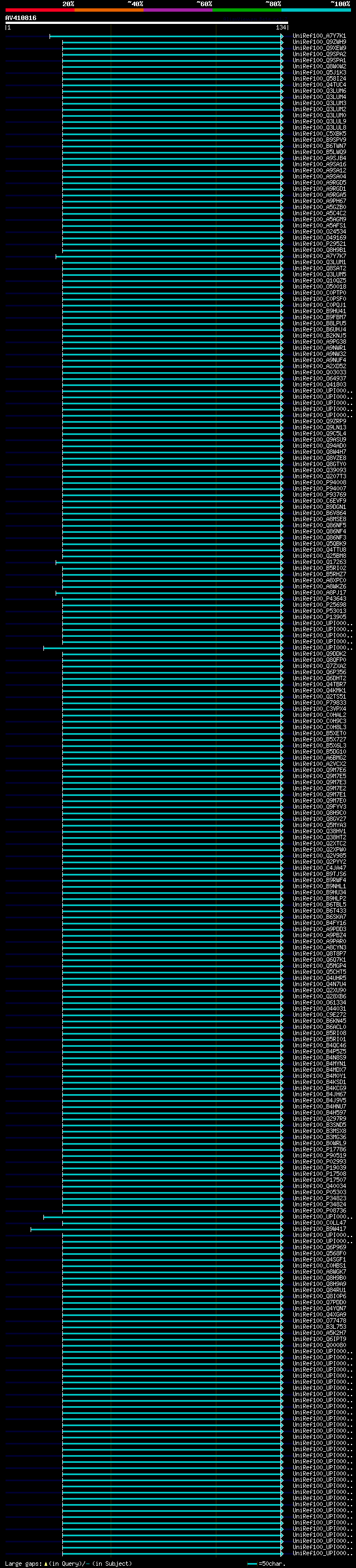This screenshot has height=1568, width=356.
Task: Click the UniRef100_Q84RU1 label
Action: 319,1290
